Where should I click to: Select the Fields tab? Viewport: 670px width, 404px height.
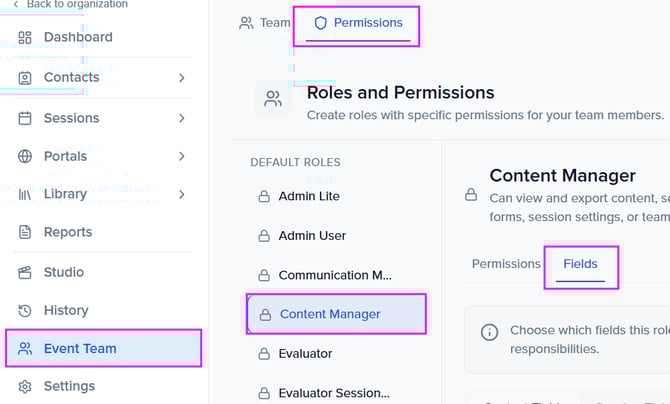pyautogui.click(x=580, y=264)
